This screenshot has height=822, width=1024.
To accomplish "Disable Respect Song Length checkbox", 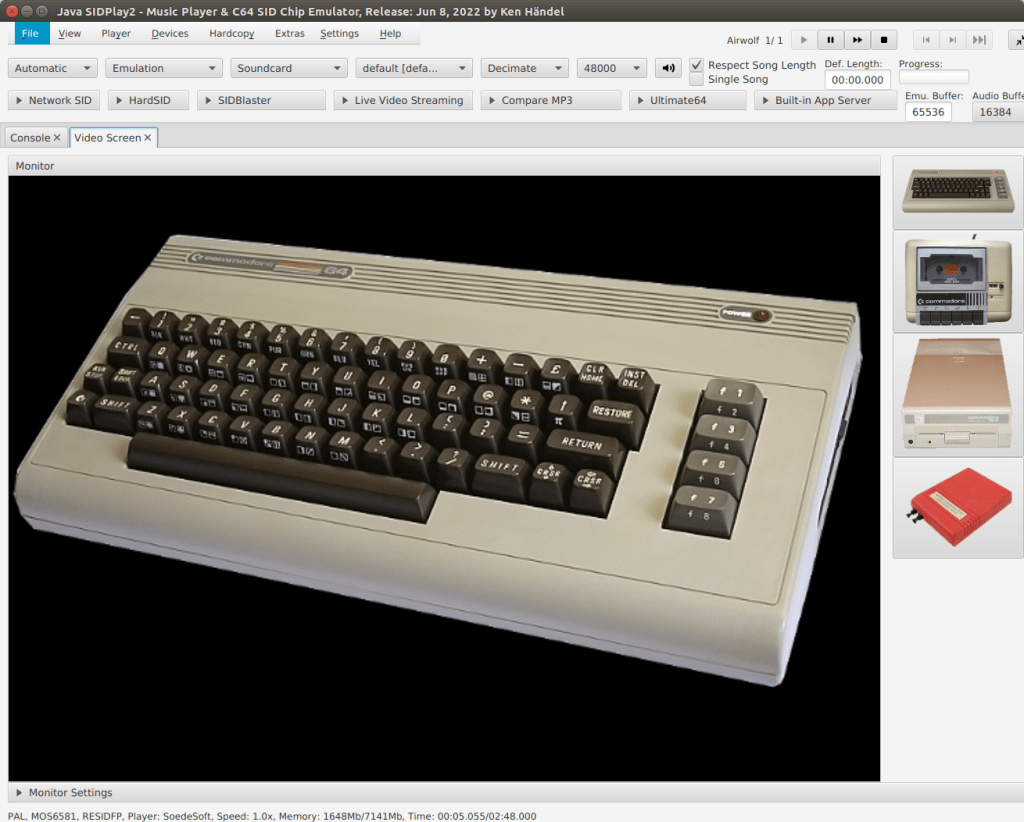I will tap(697, 65).
